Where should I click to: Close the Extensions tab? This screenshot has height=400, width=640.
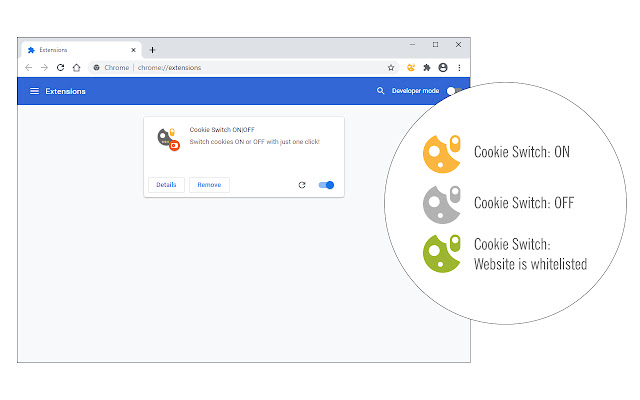coord(135,49)
